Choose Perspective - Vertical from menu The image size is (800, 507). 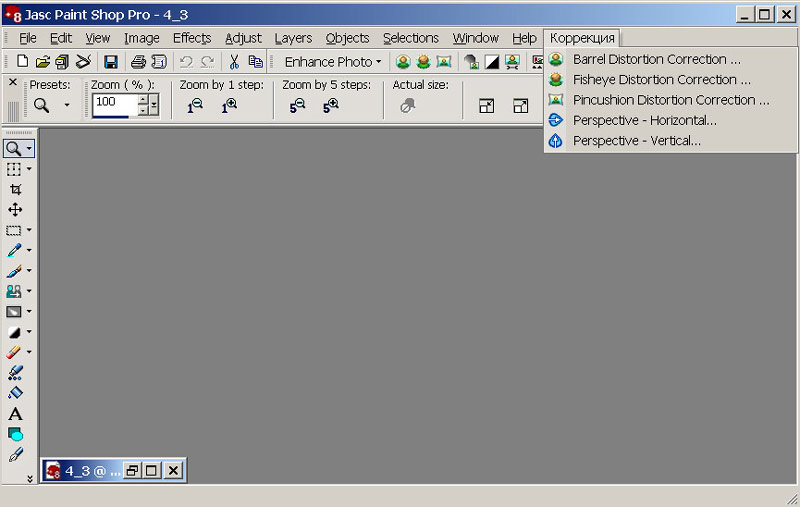coord(636,141)
